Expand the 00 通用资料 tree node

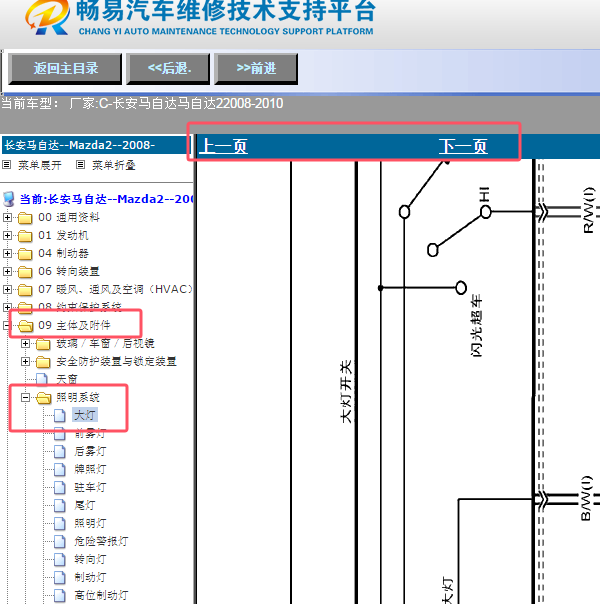point(7,217)
